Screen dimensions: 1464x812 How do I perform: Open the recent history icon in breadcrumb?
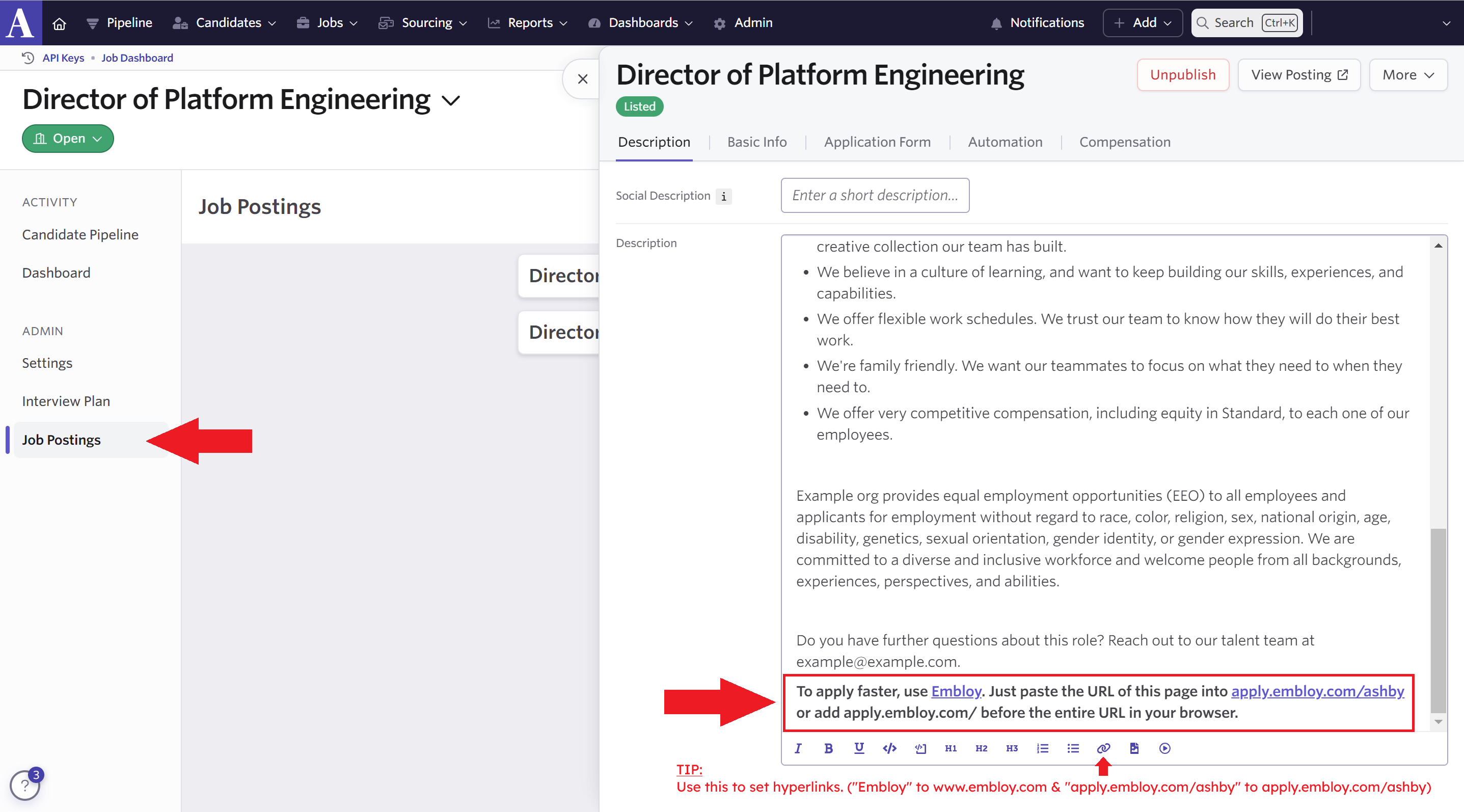click(28, 58)
